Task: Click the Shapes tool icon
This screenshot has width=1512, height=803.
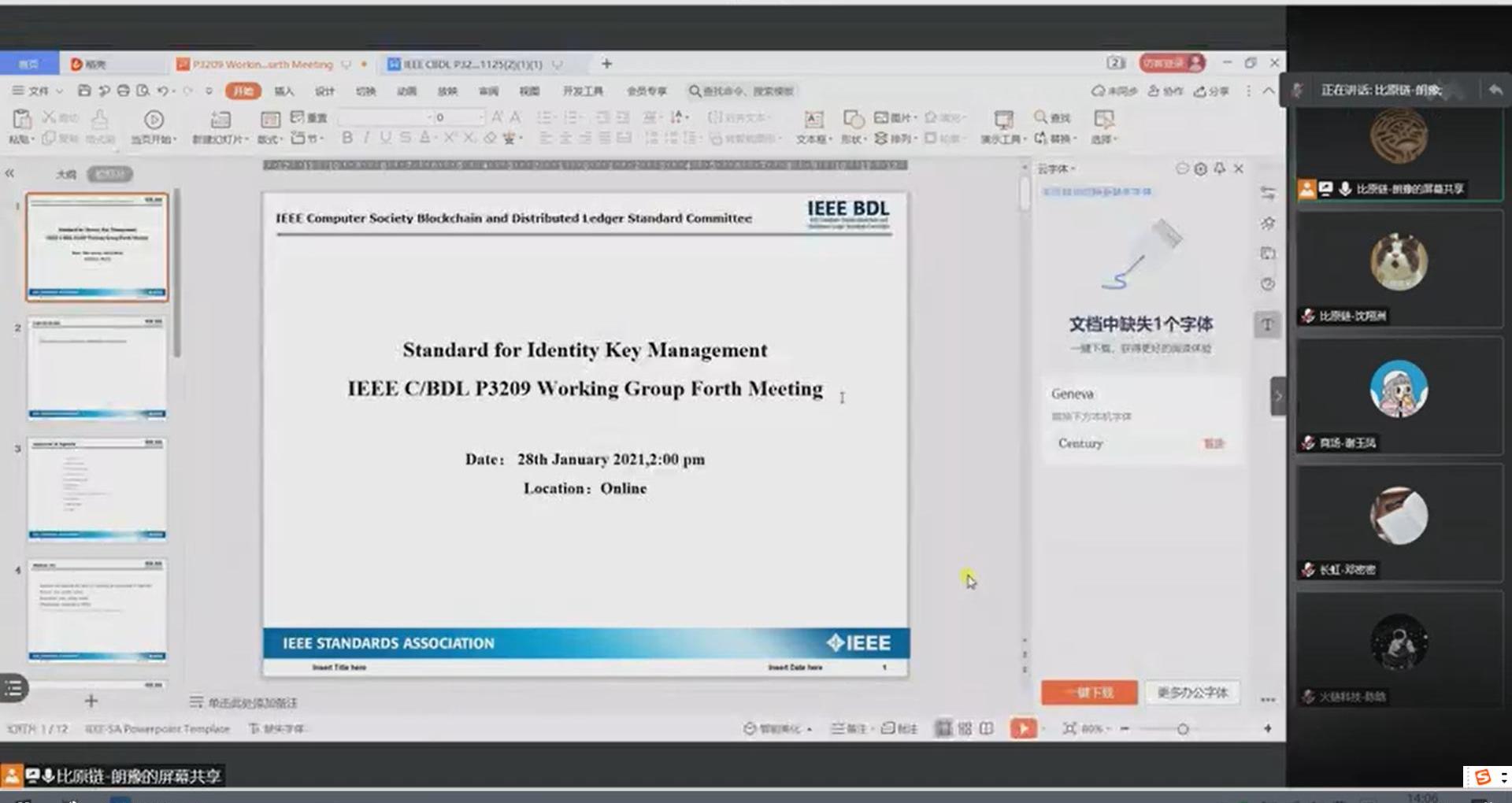Action: pos(853,120)
